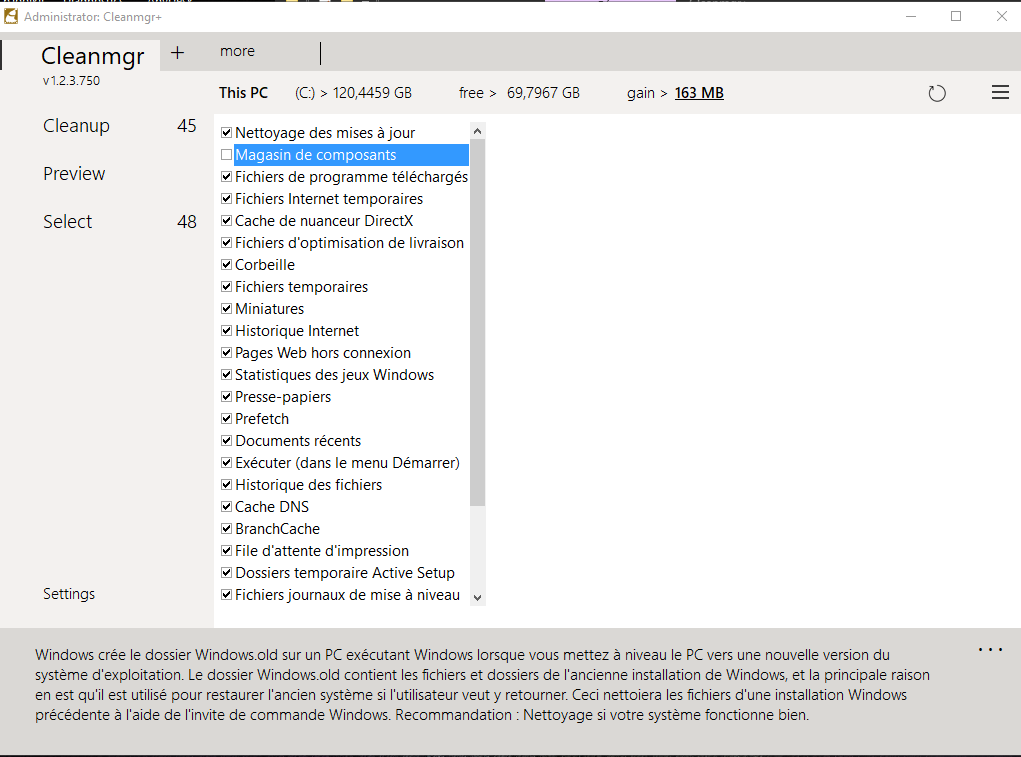Maximize the Cleanmgr+ window
The image size is (1021, 757).
click(956, 16)
